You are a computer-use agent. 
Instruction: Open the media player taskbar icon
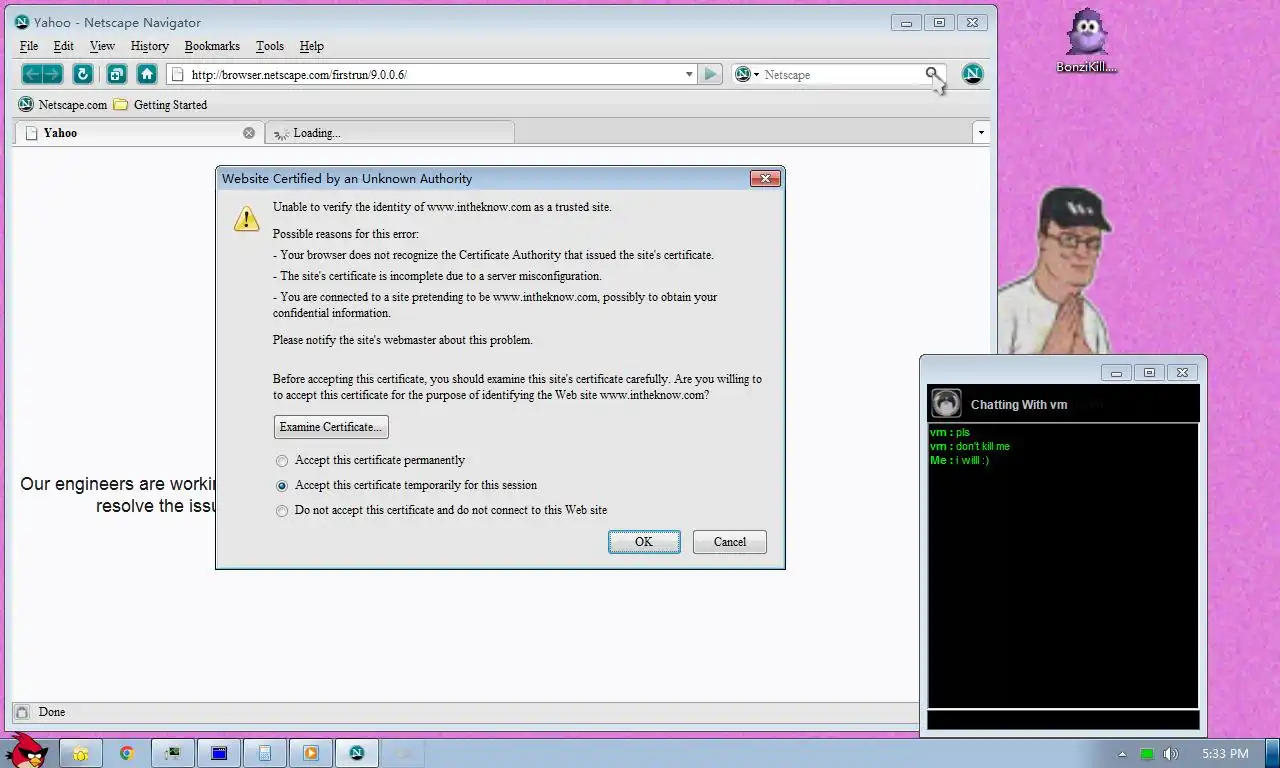click(311, 753)
